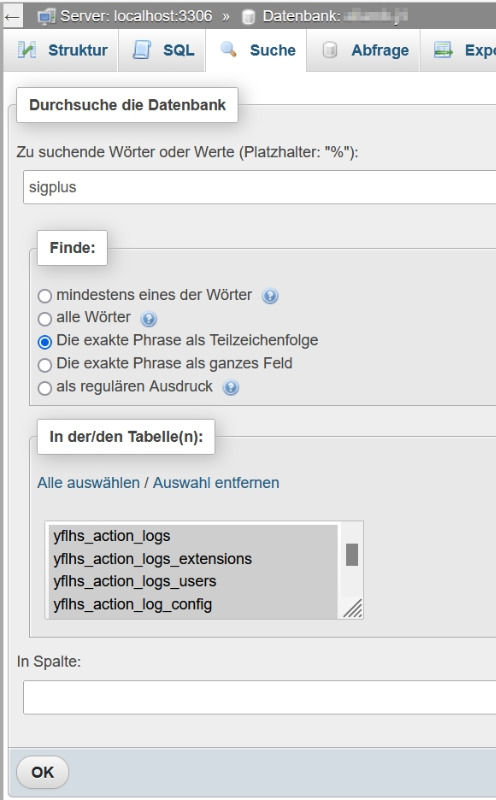Viewport: 496px width, 800px height.
Task: Click the Abfrage database icon
Action: point(330,50)
